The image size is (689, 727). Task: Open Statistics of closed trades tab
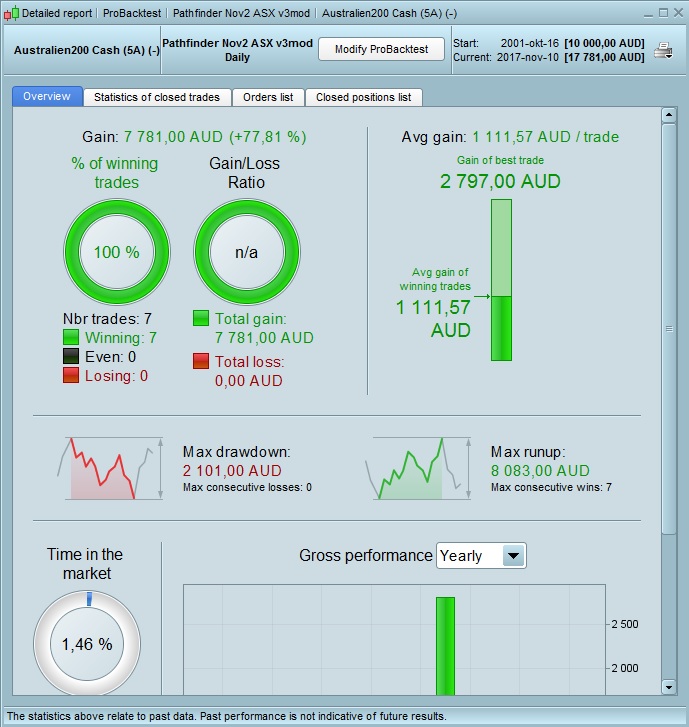coord(157,97)
